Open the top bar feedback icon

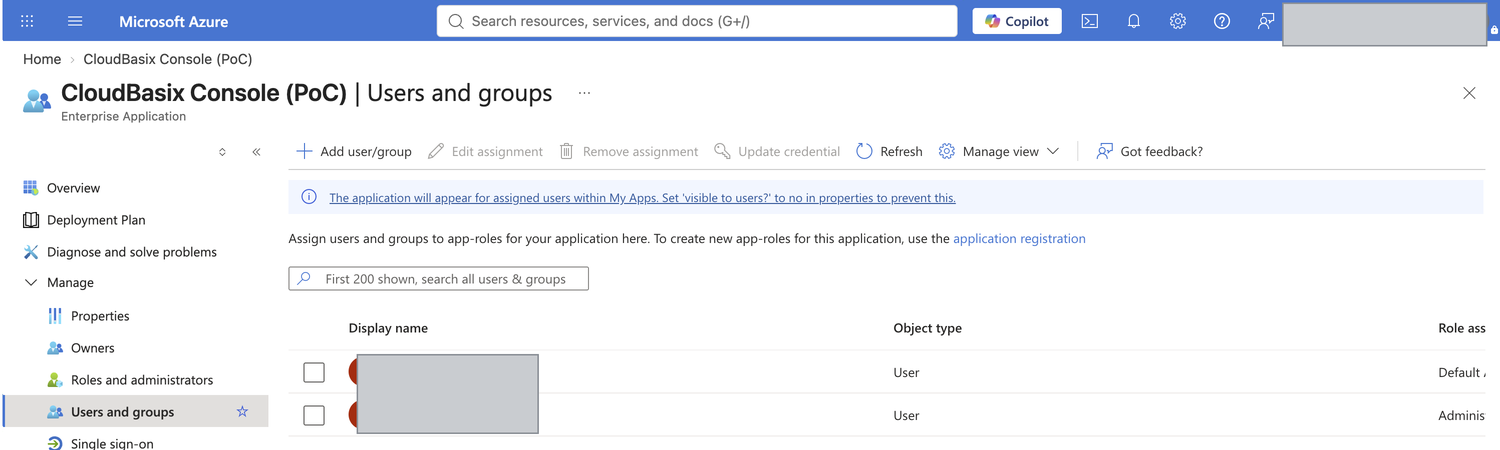point(1266,21)
